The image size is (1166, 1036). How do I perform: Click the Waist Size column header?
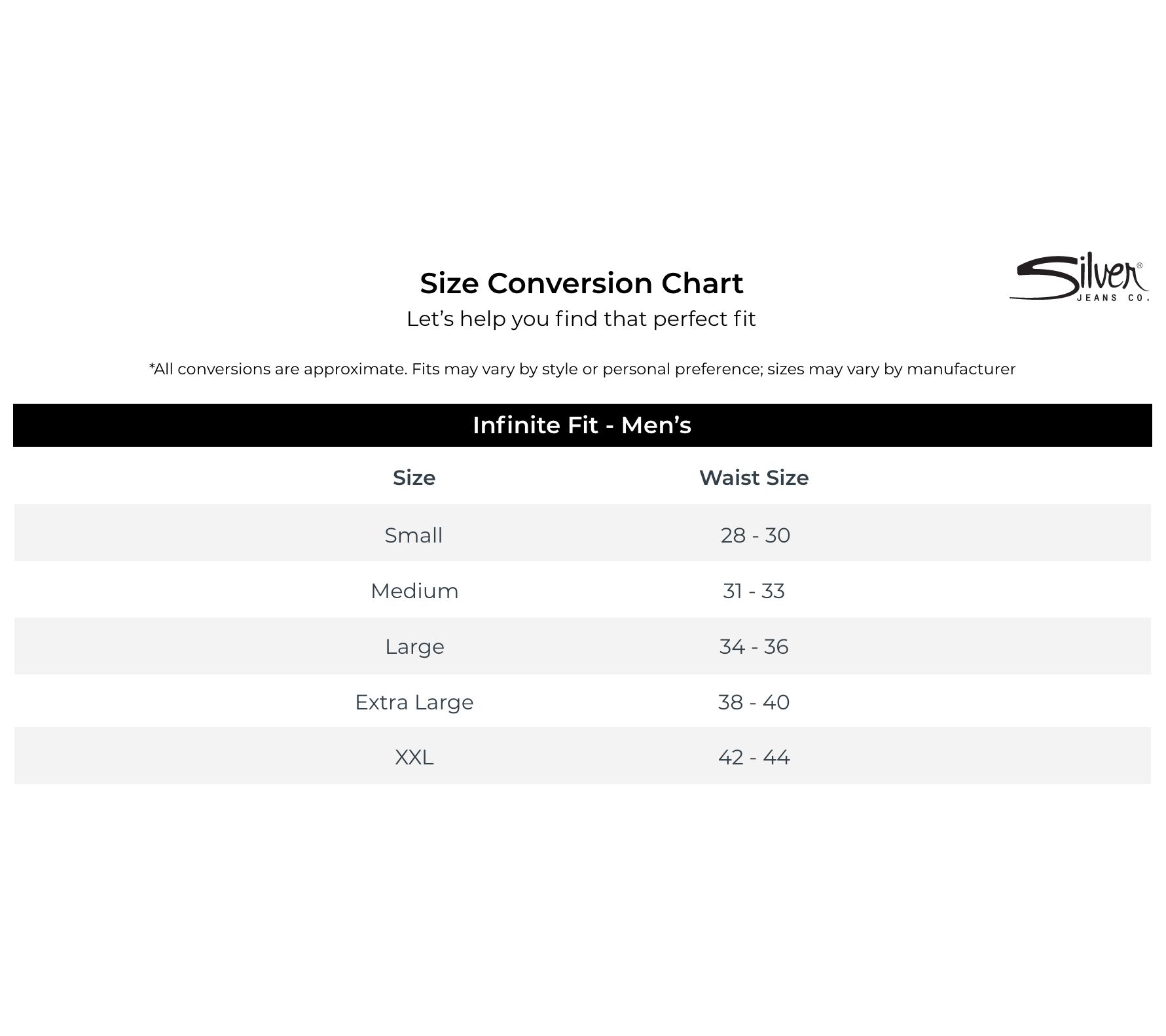(754, 478)
